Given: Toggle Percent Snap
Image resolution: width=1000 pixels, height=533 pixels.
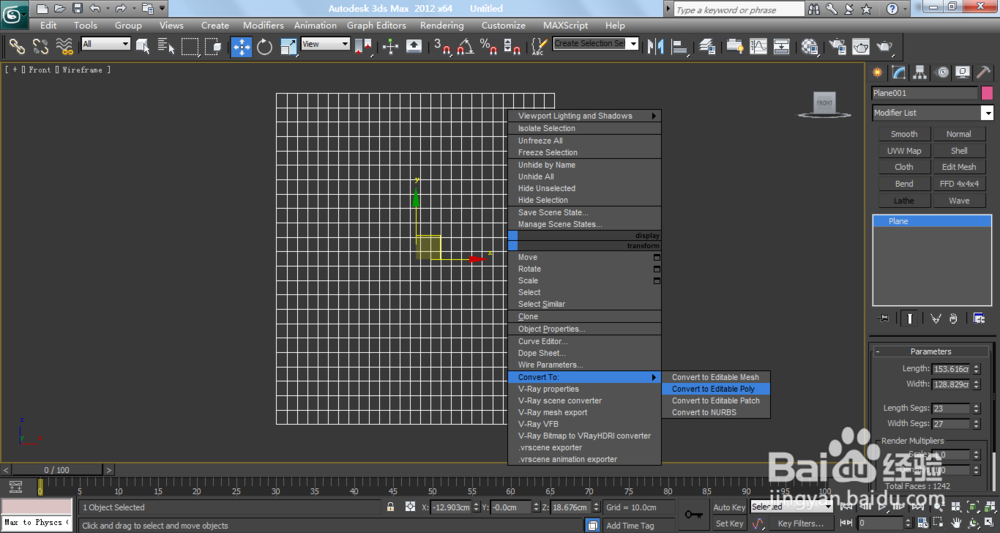Looking at the screenshot, I should pos(489,47).
